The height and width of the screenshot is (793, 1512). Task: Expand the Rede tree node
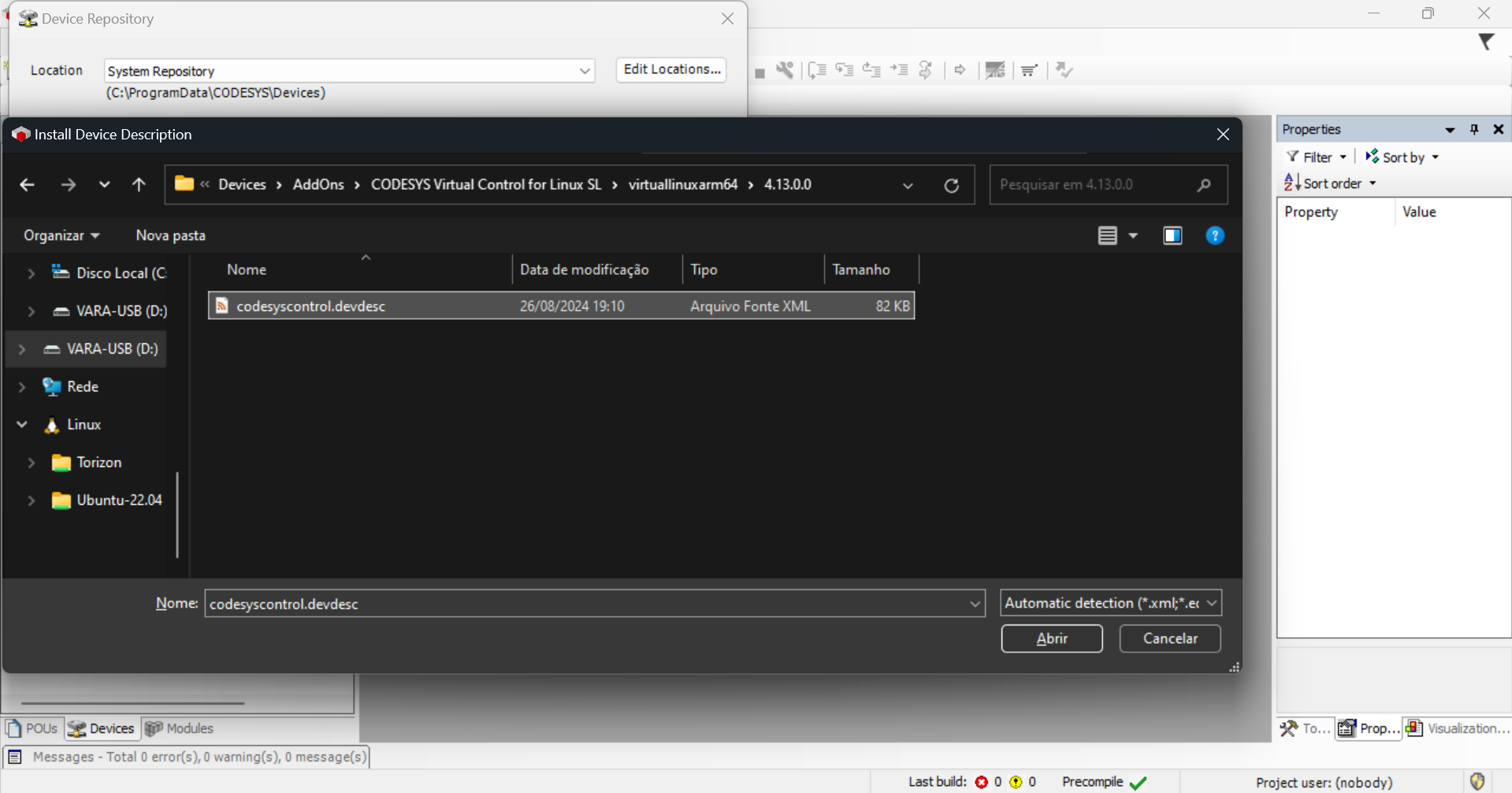point(22,387)
